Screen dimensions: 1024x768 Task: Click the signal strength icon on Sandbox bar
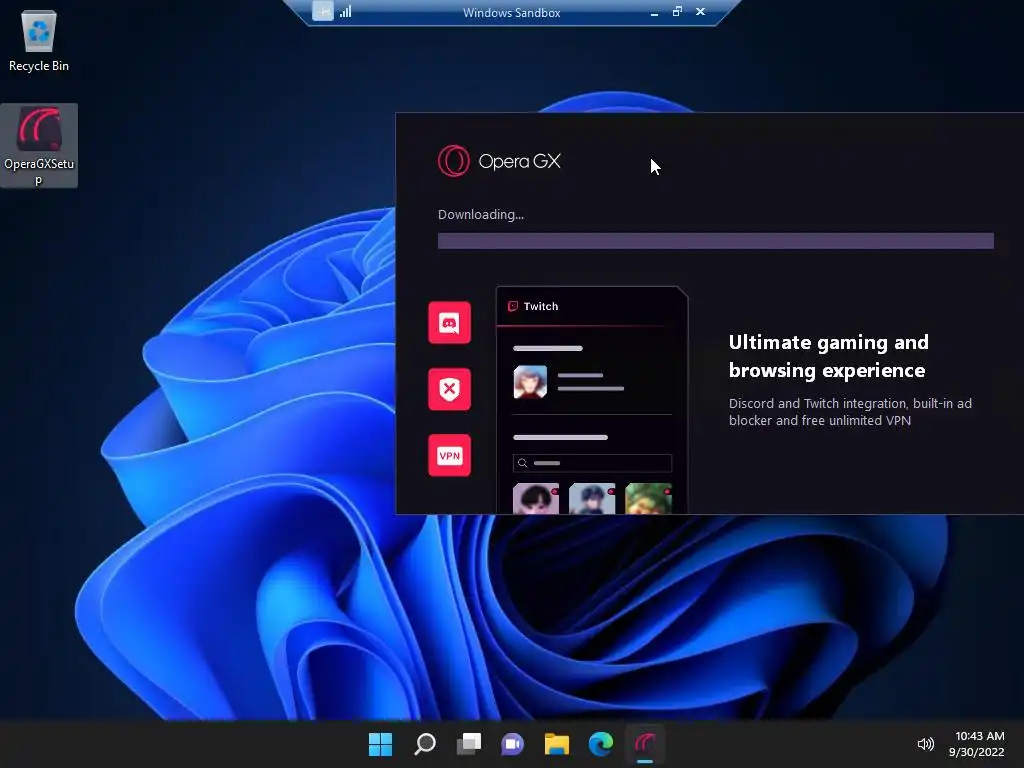pyautogui.click(x=345, y=11)
